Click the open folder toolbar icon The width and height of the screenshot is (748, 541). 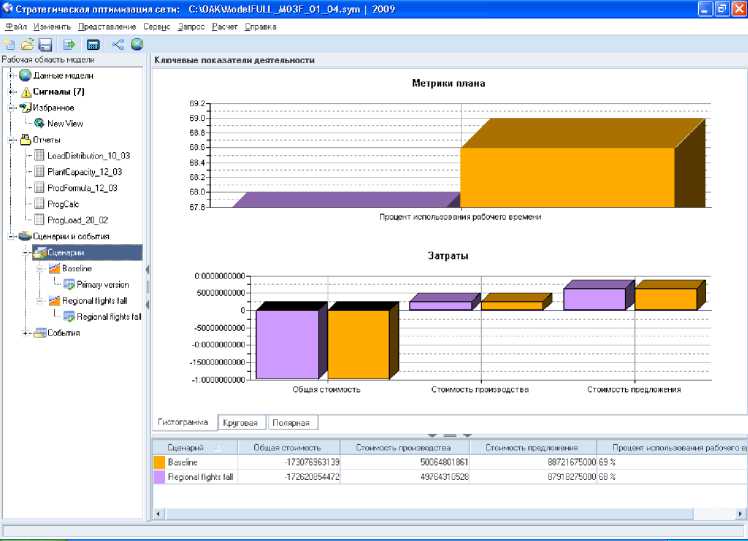click(27, 45)
